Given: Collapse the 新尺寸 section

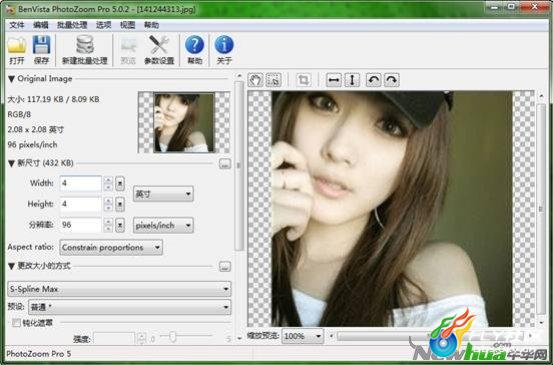Looking at the screenshot, I should pyautogui.click(x=11, y=163).
